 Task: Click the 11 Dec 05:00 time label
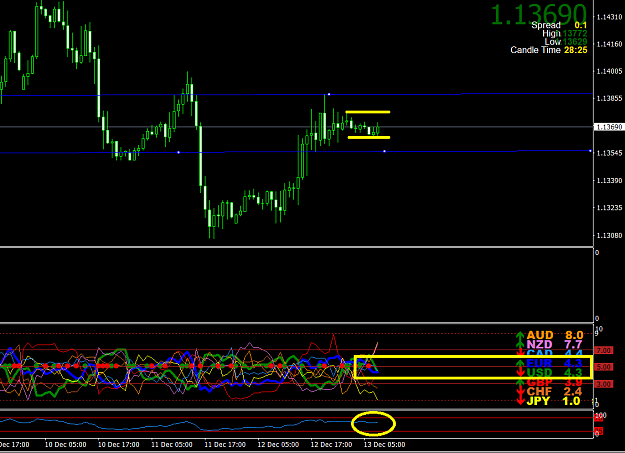tap(172, 445)
